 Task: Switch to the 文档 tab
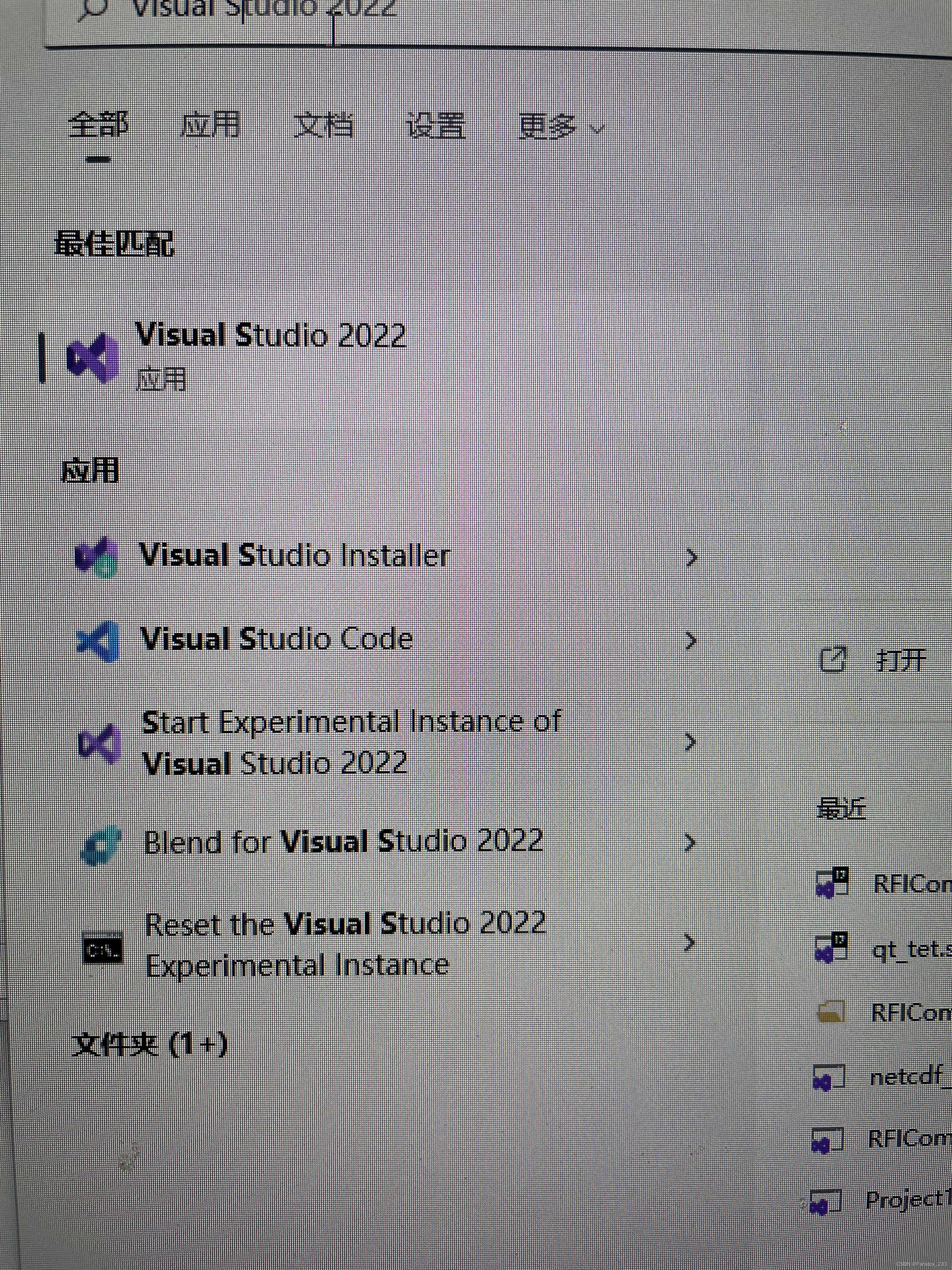pos(323,125)
